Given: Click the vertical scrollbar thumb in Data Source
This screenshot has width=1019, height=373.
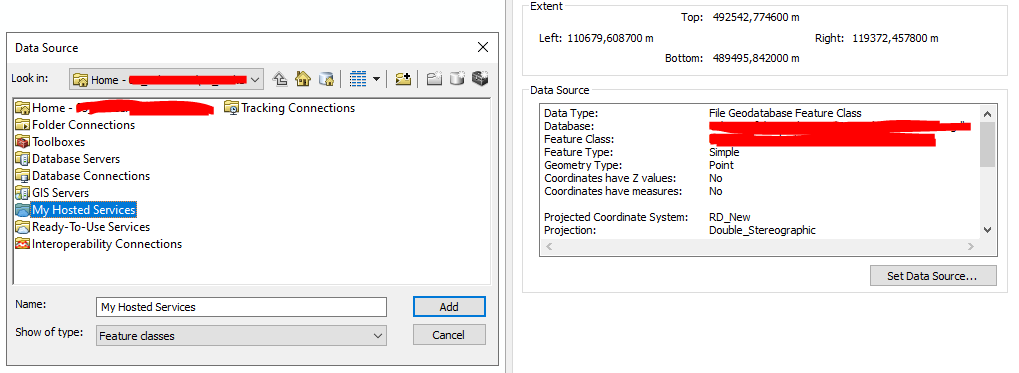Looking at the screenshot, I should tap(988, 144).
